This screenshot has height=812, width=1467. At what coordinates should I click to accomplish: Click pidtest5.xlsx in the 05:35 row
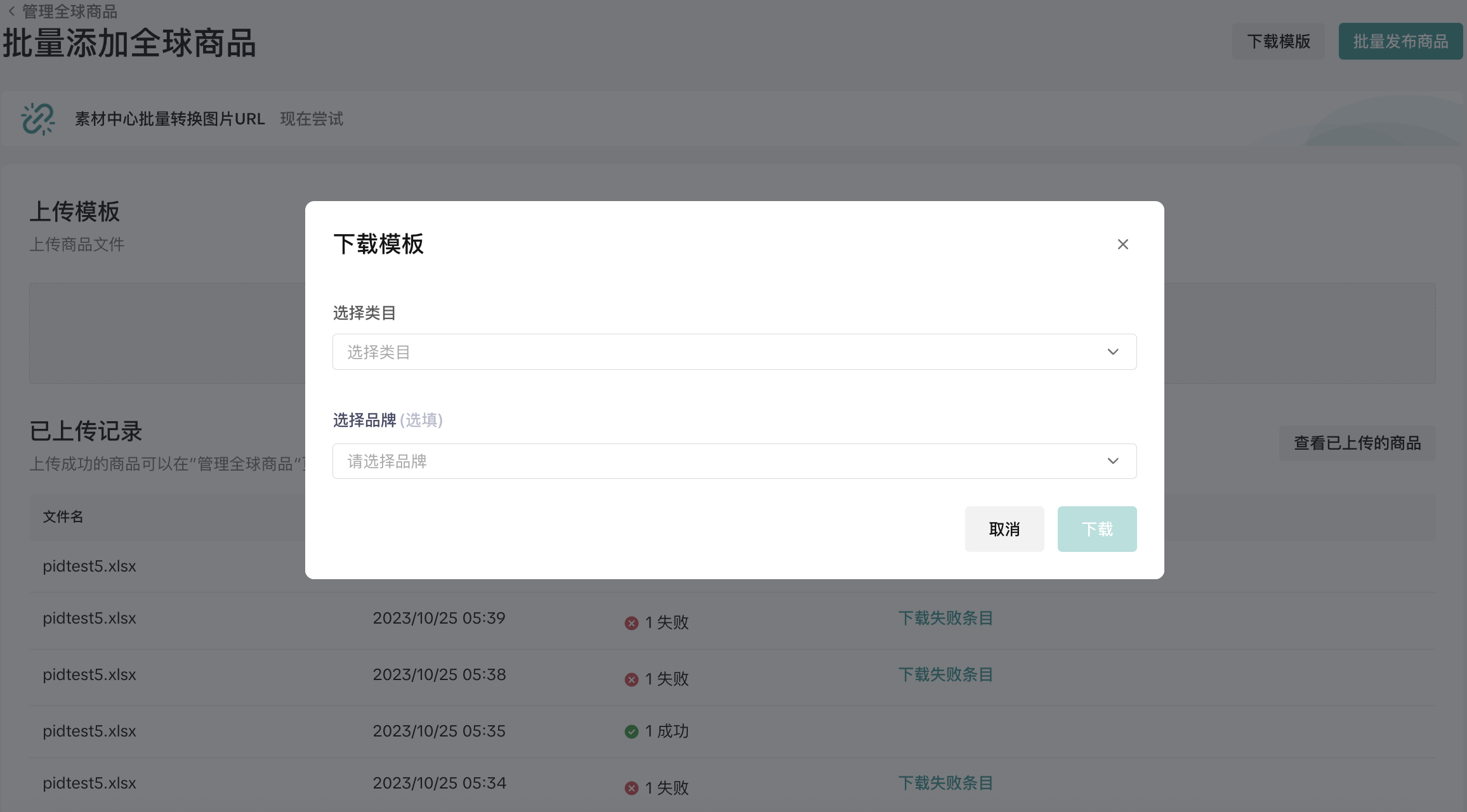click(89, 731)
